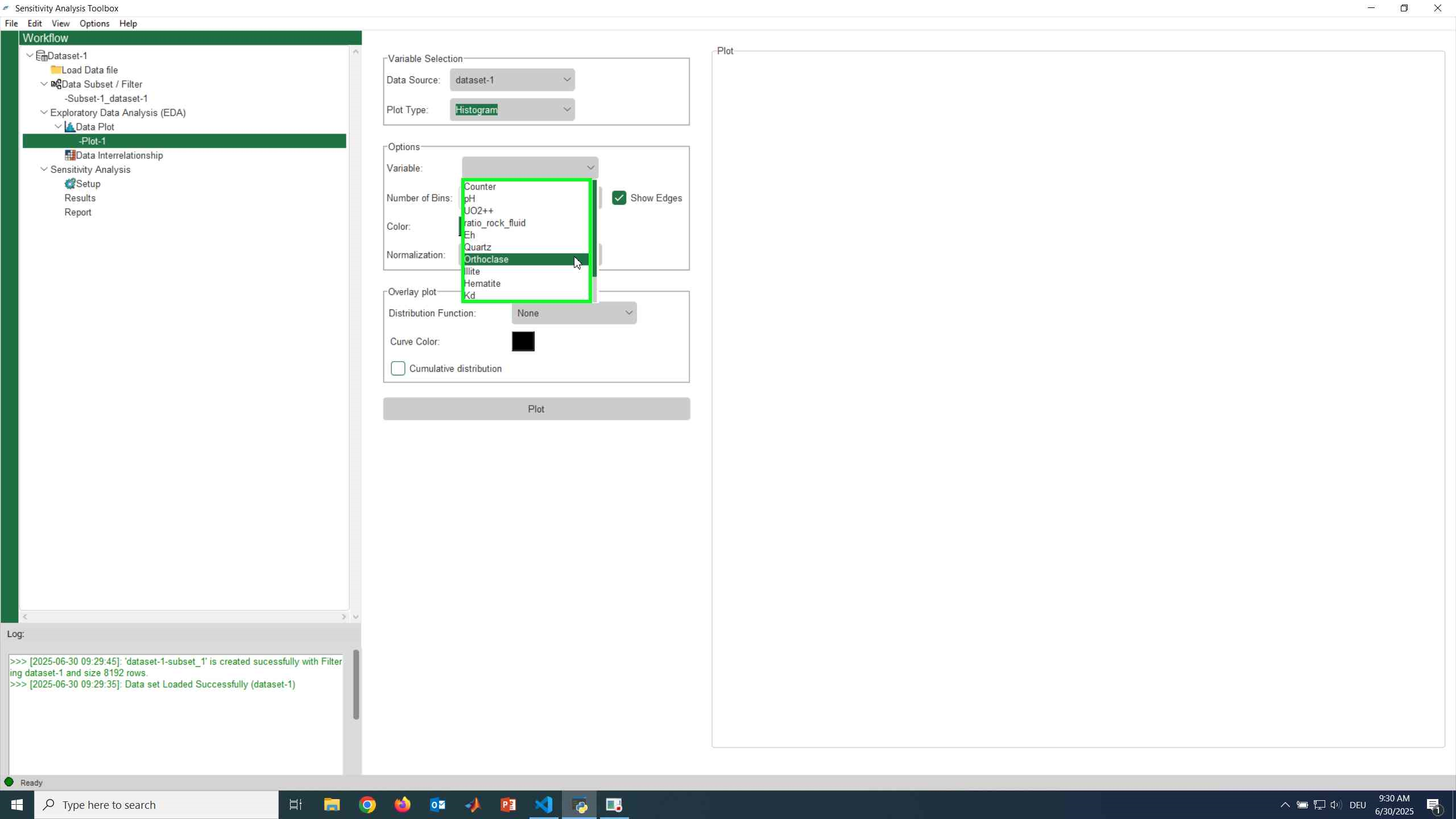
Task: Click the Plot button
Action: click(536, 409)
